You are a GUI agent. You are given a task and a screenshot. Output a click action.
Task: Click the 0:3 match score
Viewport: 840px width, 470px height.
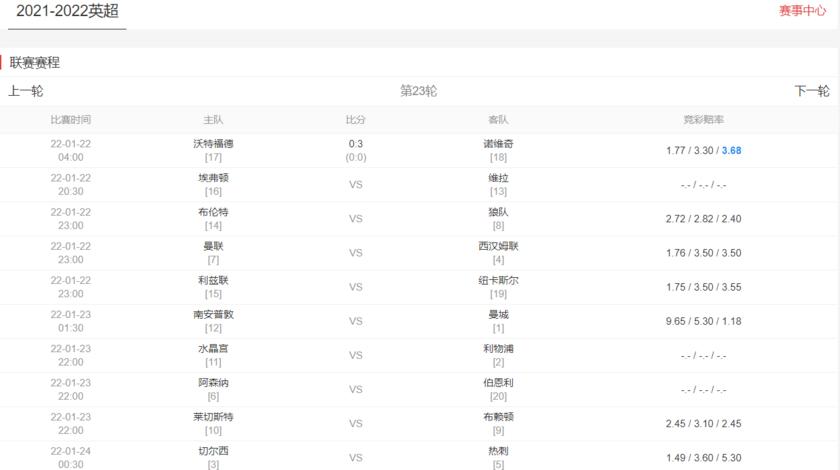(355, 144)
